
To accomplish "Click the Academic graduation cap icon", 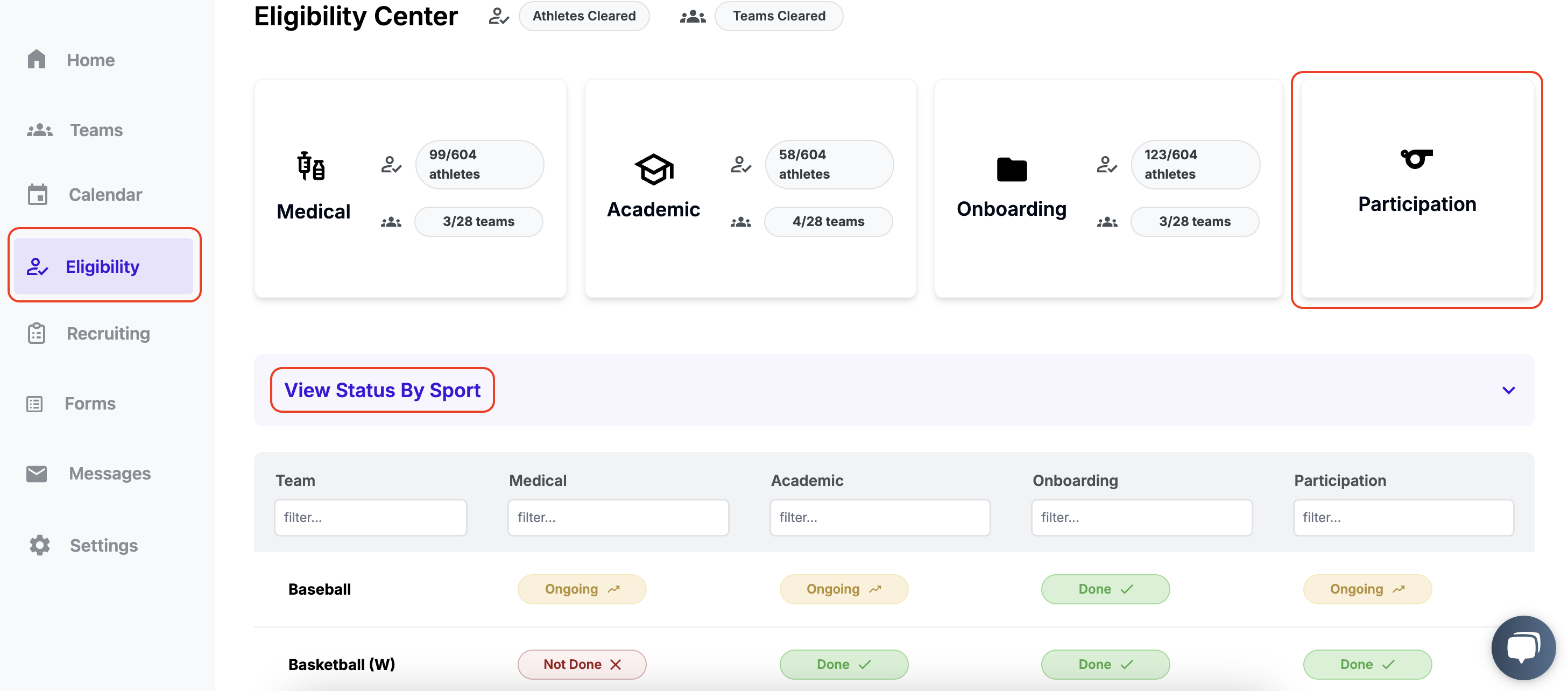I will point(654,168).
